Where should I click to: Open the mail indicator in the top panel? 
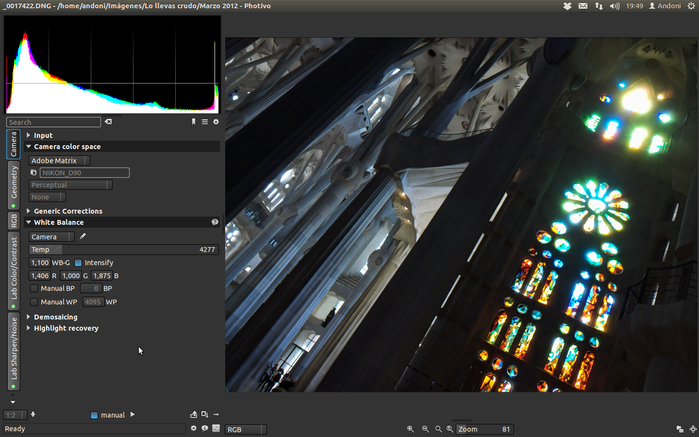[x=583, y=6]
